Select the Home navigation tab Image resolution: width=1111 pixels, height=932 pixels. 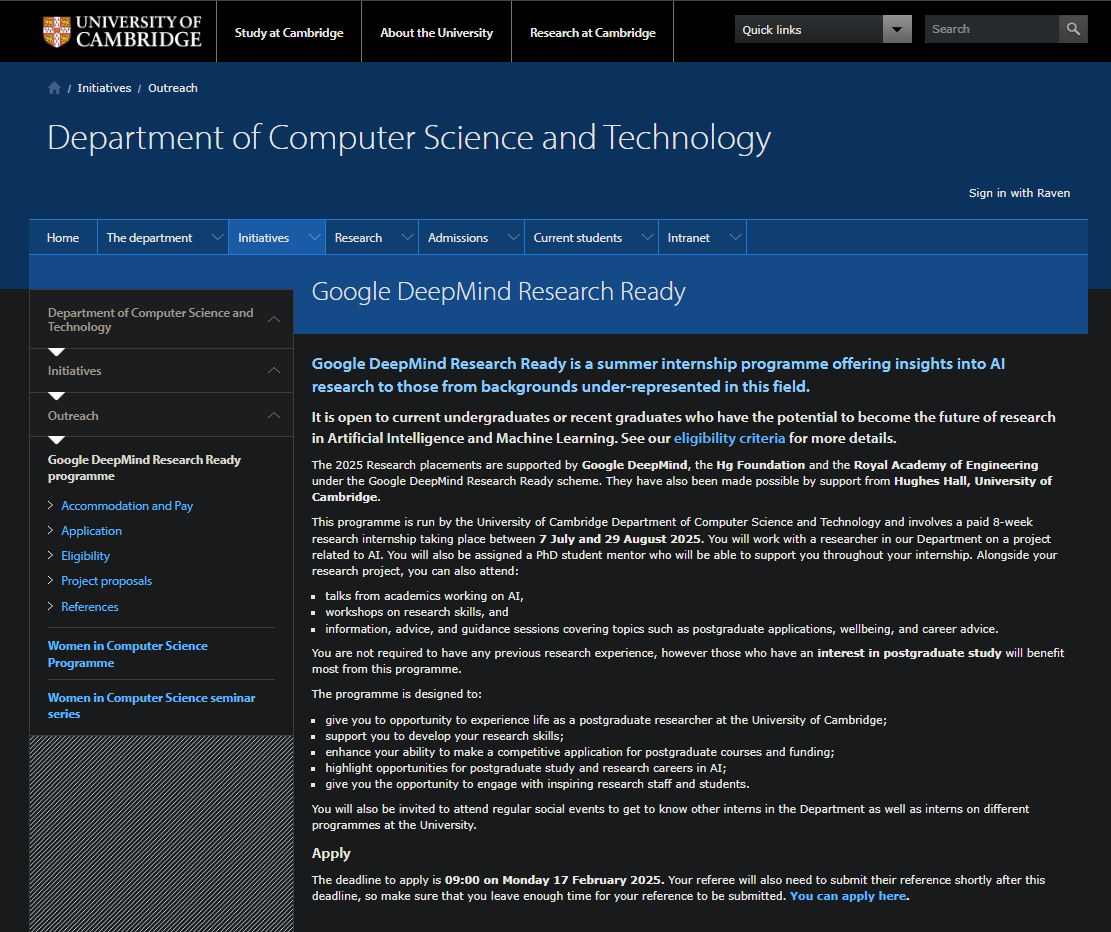(x=63, y=237)
